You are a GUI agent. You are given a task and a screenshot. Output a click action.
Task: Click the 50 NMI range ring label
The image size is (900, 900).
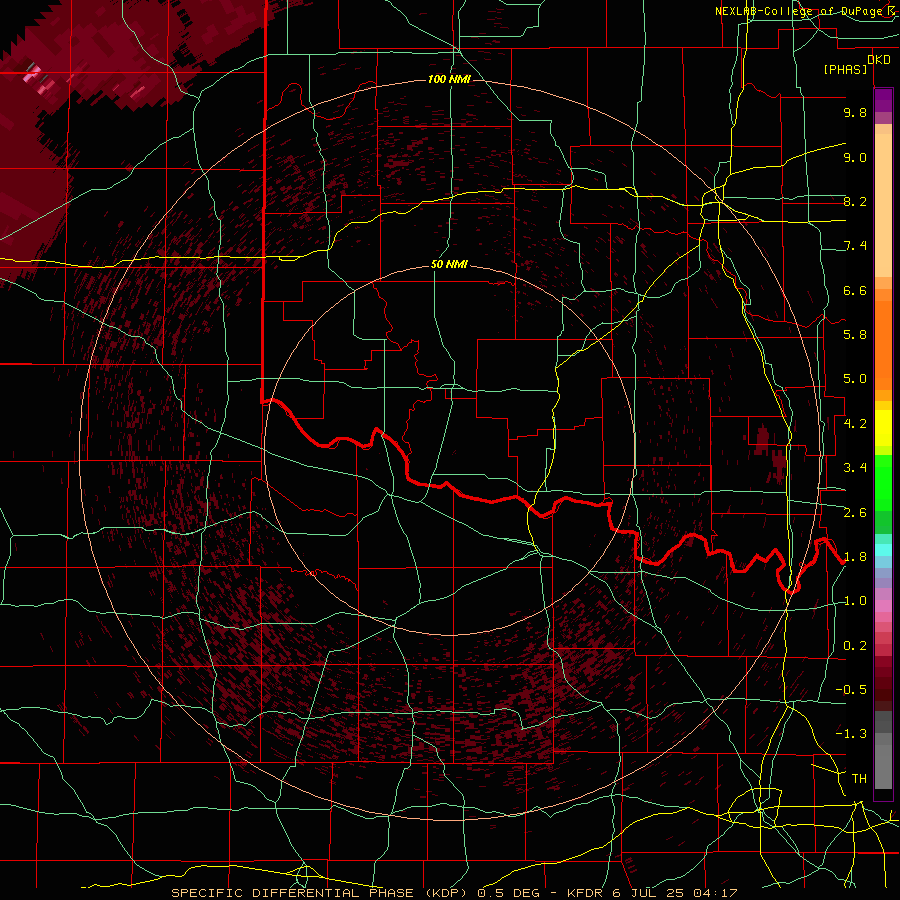point(449,265)
